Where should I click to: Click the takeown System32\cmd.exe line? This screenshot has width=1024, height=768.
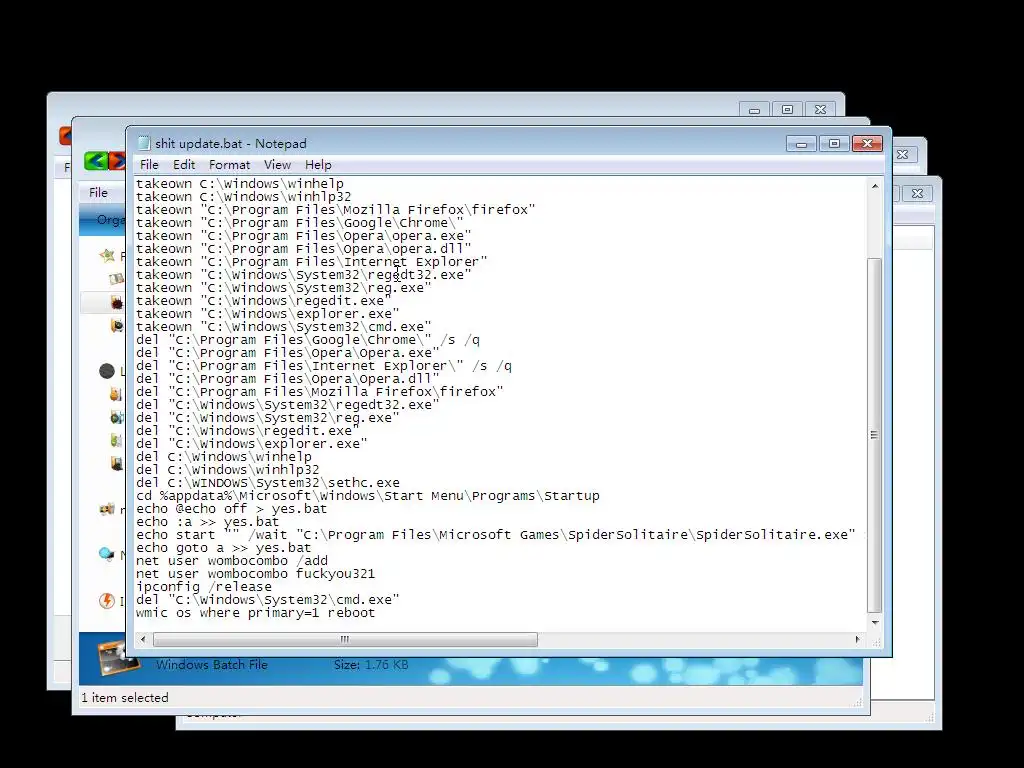284,327
